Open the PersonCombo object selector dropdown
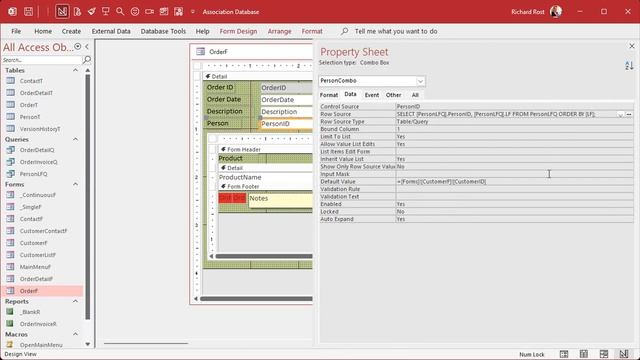 click(x=420, y=81)
